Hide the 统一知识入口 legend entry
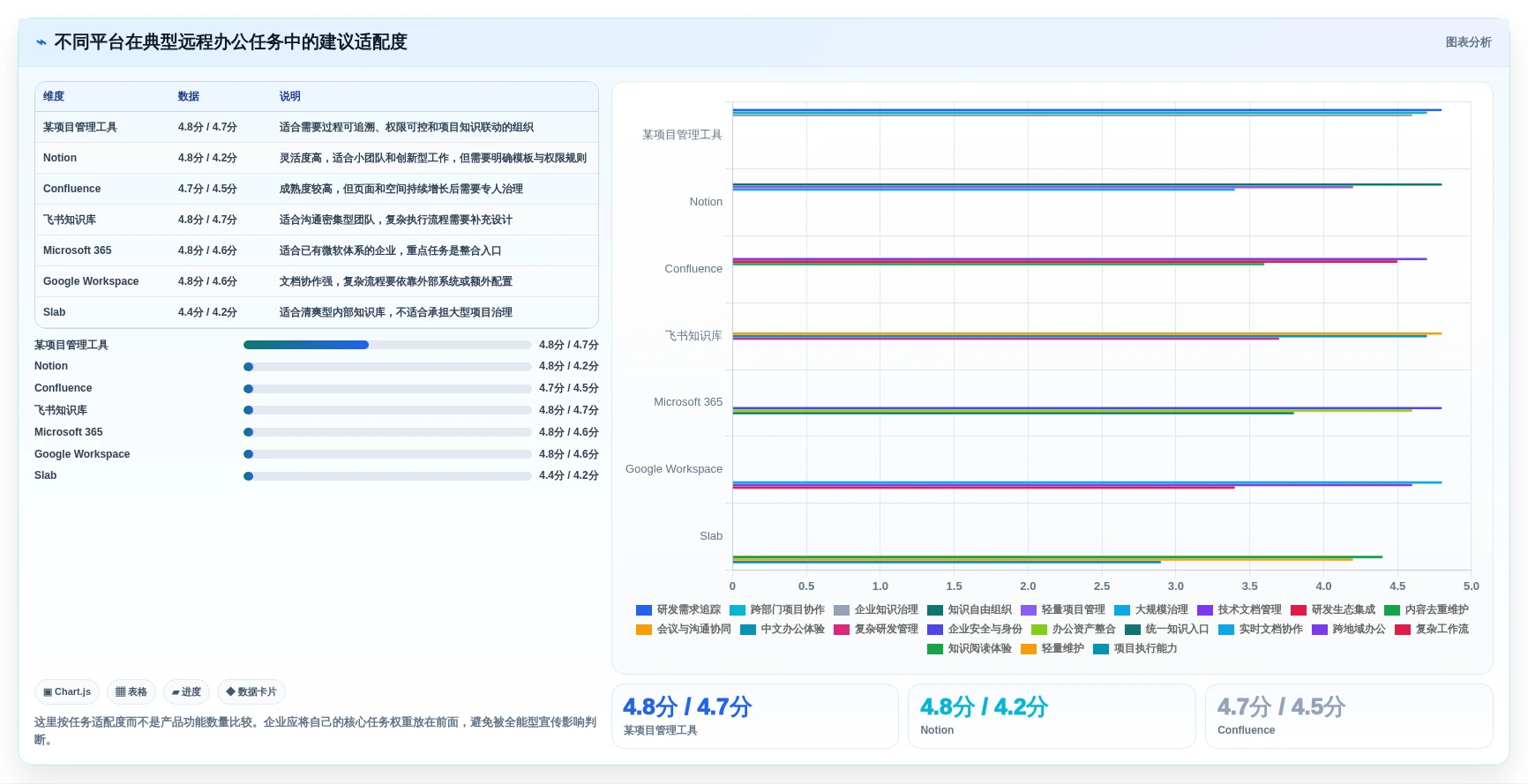 [x=1167, y=629]
